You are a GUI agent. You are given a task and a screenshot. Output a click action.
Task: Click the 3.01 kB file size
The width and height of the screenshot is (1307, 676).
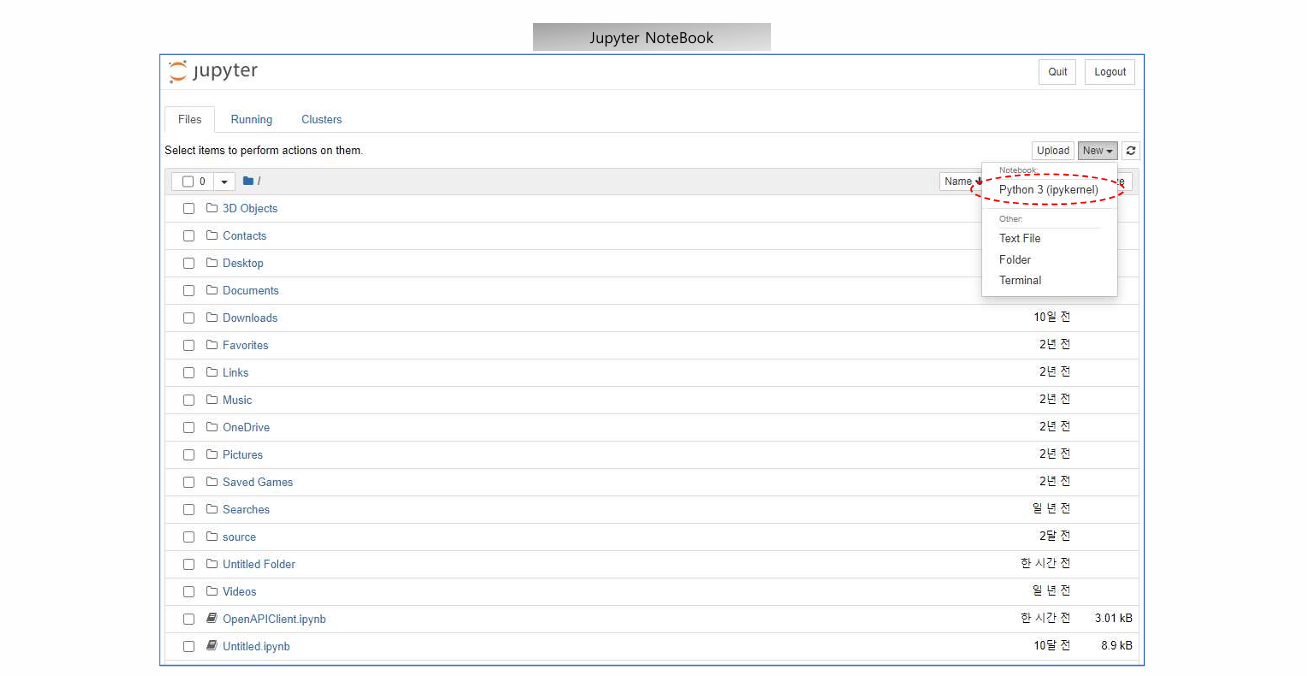(1114, 619)
